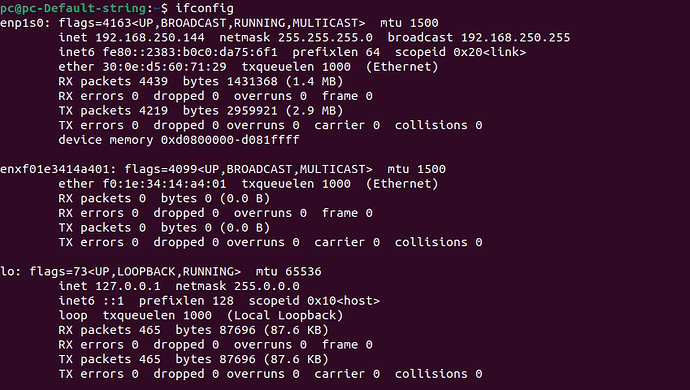The height and width of the screenshot is (390, 690).
Task: Click the scopeid 0x10<host> text
Action: click(x=314, y=301)
